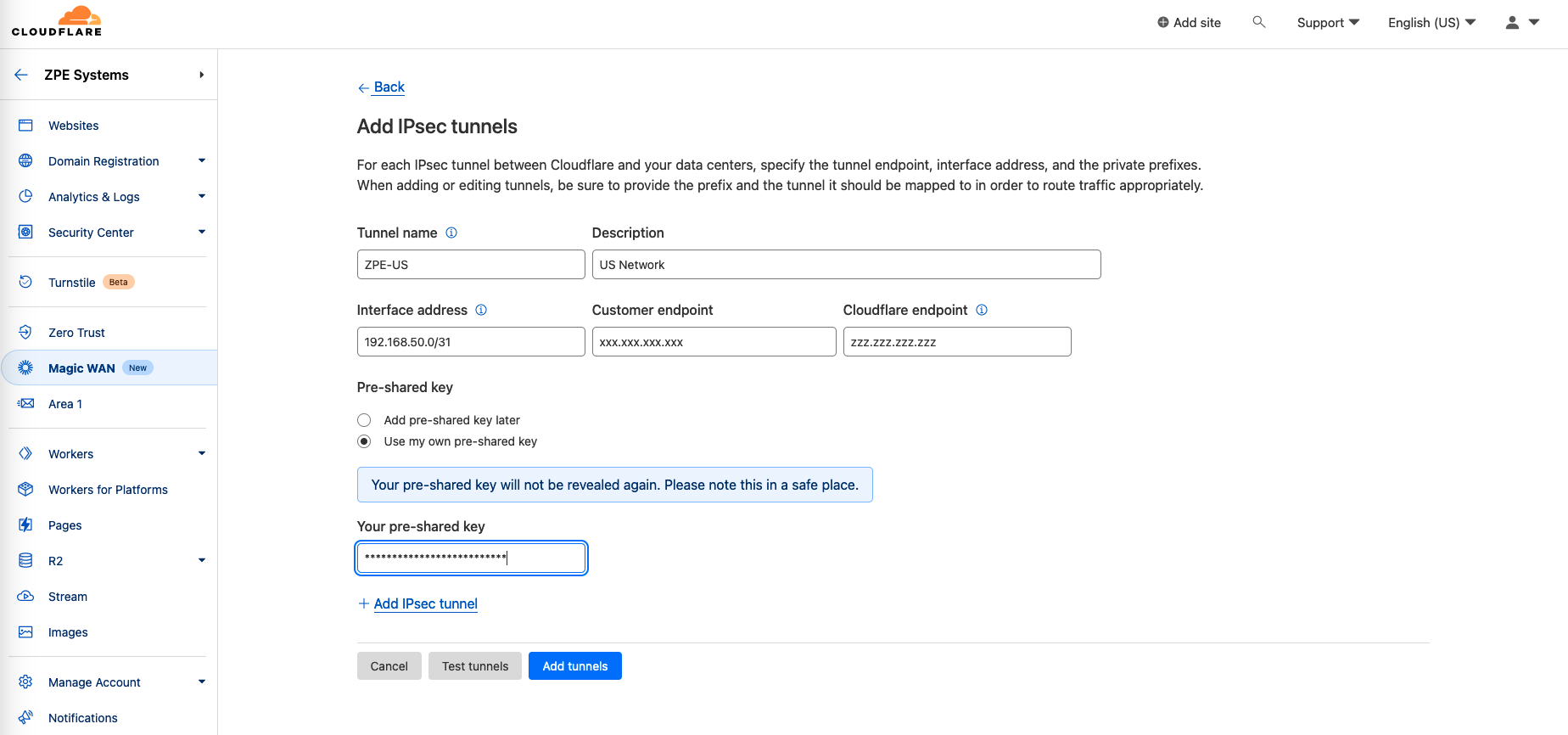Click the Your pre-shared key field

pyautogui.click(x=471, y=558)
